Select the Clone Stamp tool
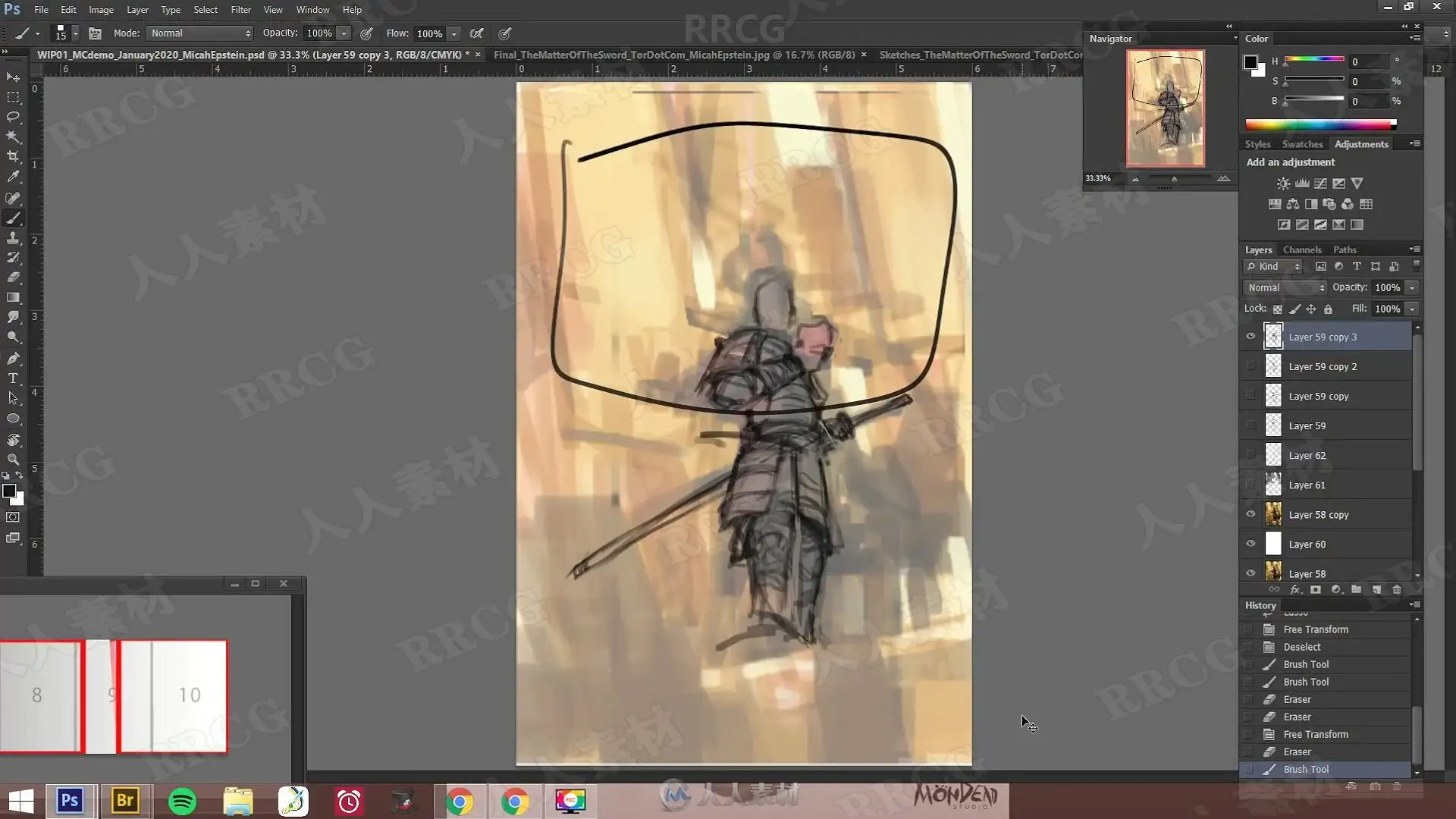 (x=13, y=238)
